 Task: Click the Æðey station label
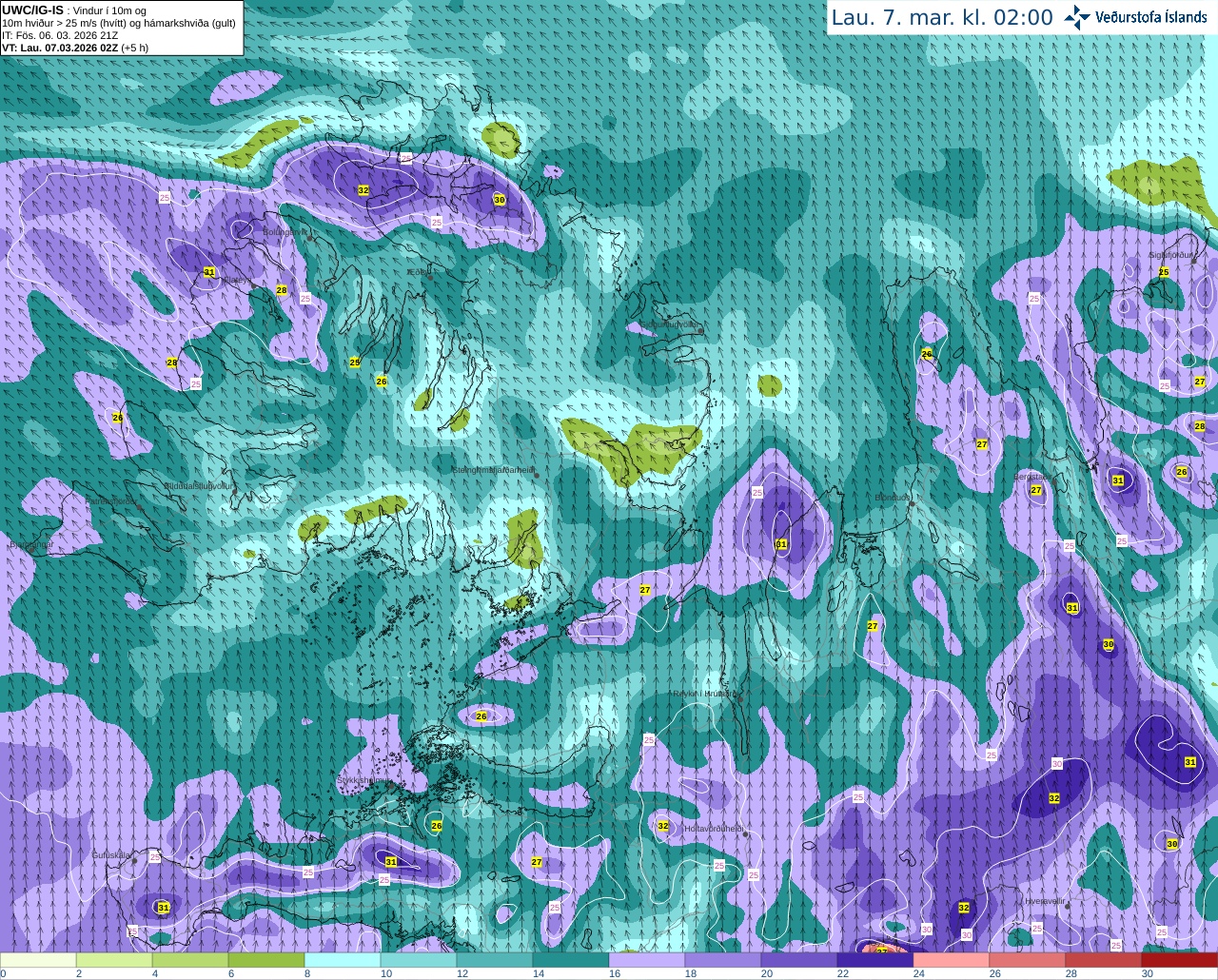point(418,272)
